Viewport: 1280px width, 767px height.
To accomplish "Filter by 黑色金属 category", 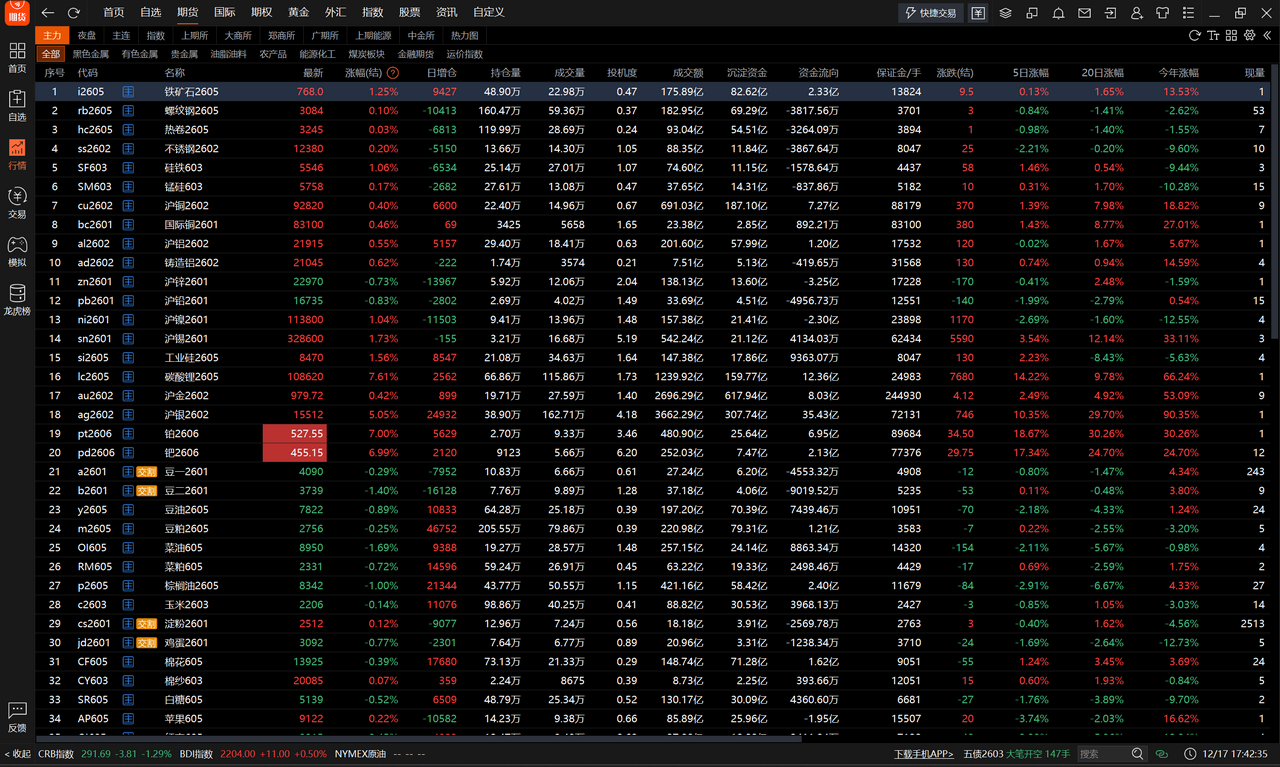I will click(91, 54).
